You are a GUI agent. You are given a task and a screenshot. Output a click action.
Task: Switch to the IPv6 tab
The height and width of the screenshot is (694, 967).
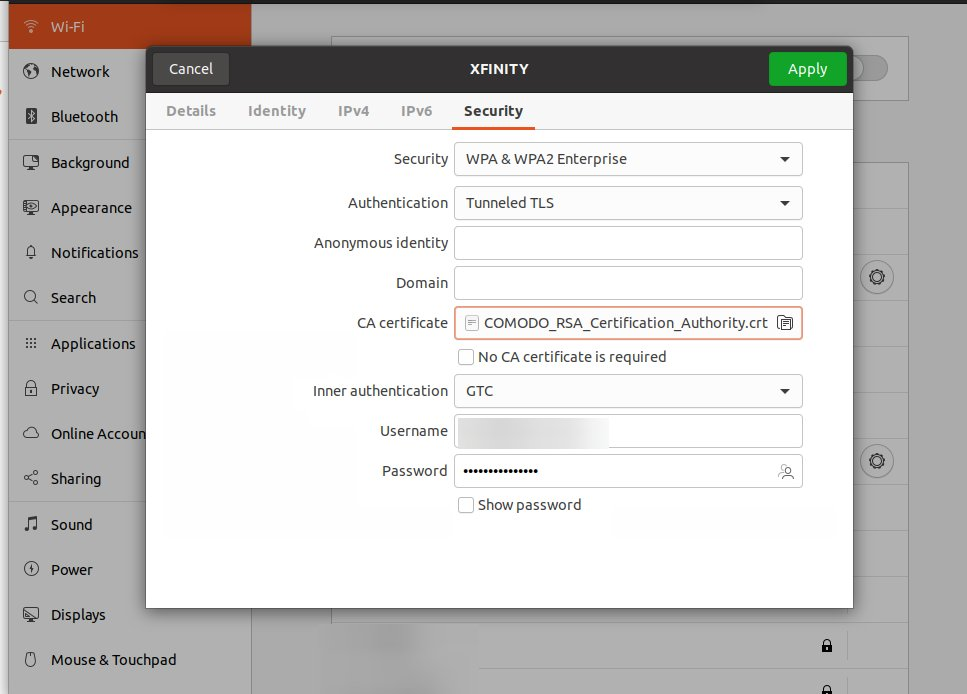(416, 111)
